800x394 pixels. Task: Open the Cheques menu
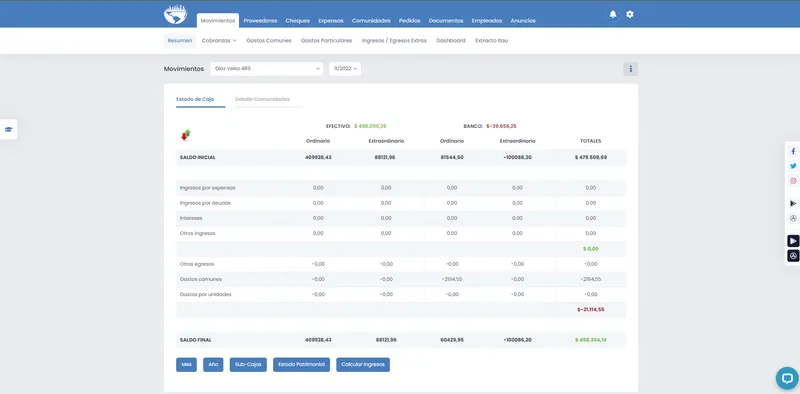click(x=297, y=21)
